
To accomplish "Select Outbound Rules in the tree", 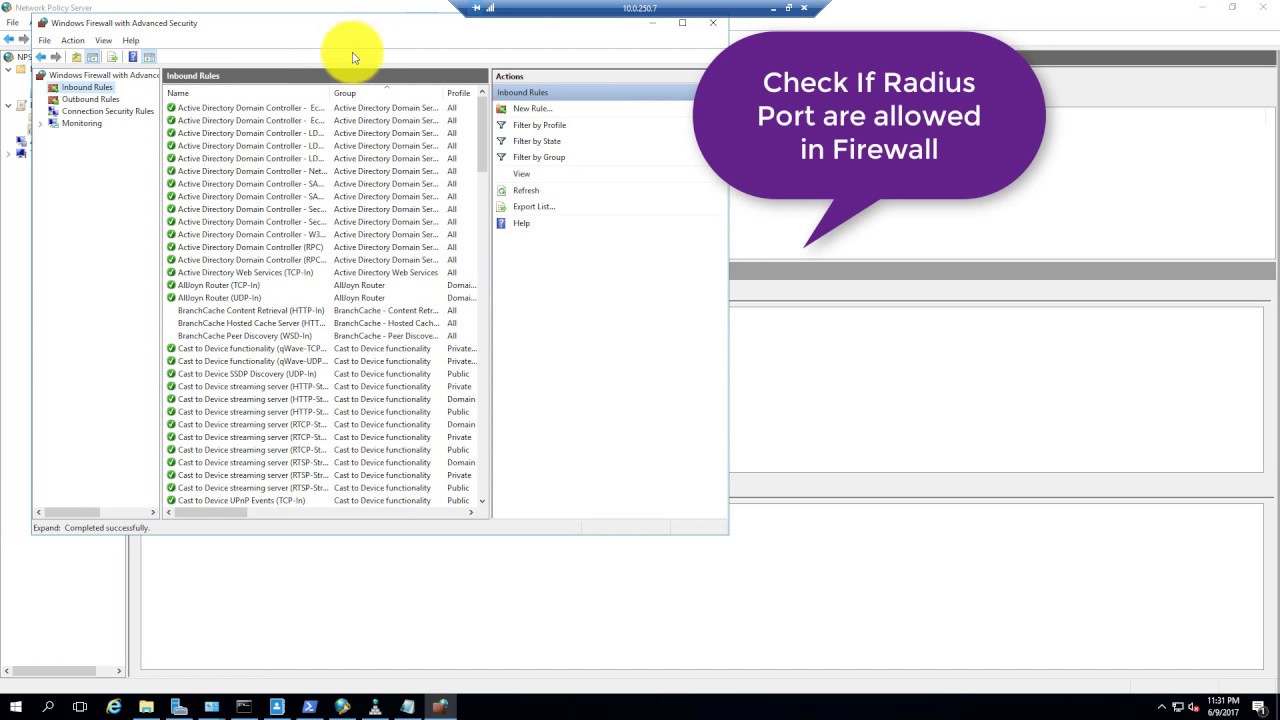I will (90, 99).
